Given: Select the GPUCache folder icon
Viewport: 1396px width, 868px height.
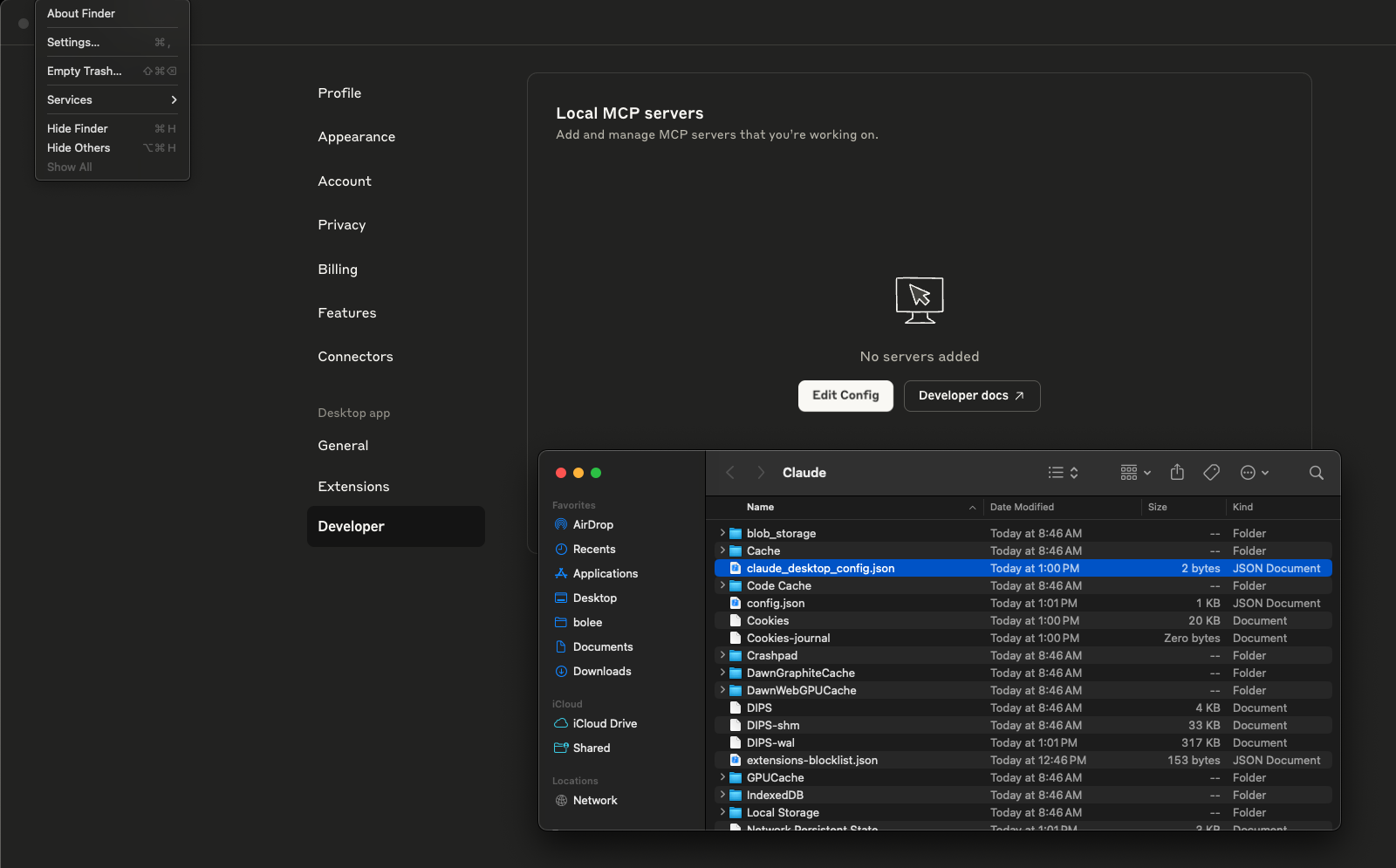Looking at the screenshot, I should 736,777.
